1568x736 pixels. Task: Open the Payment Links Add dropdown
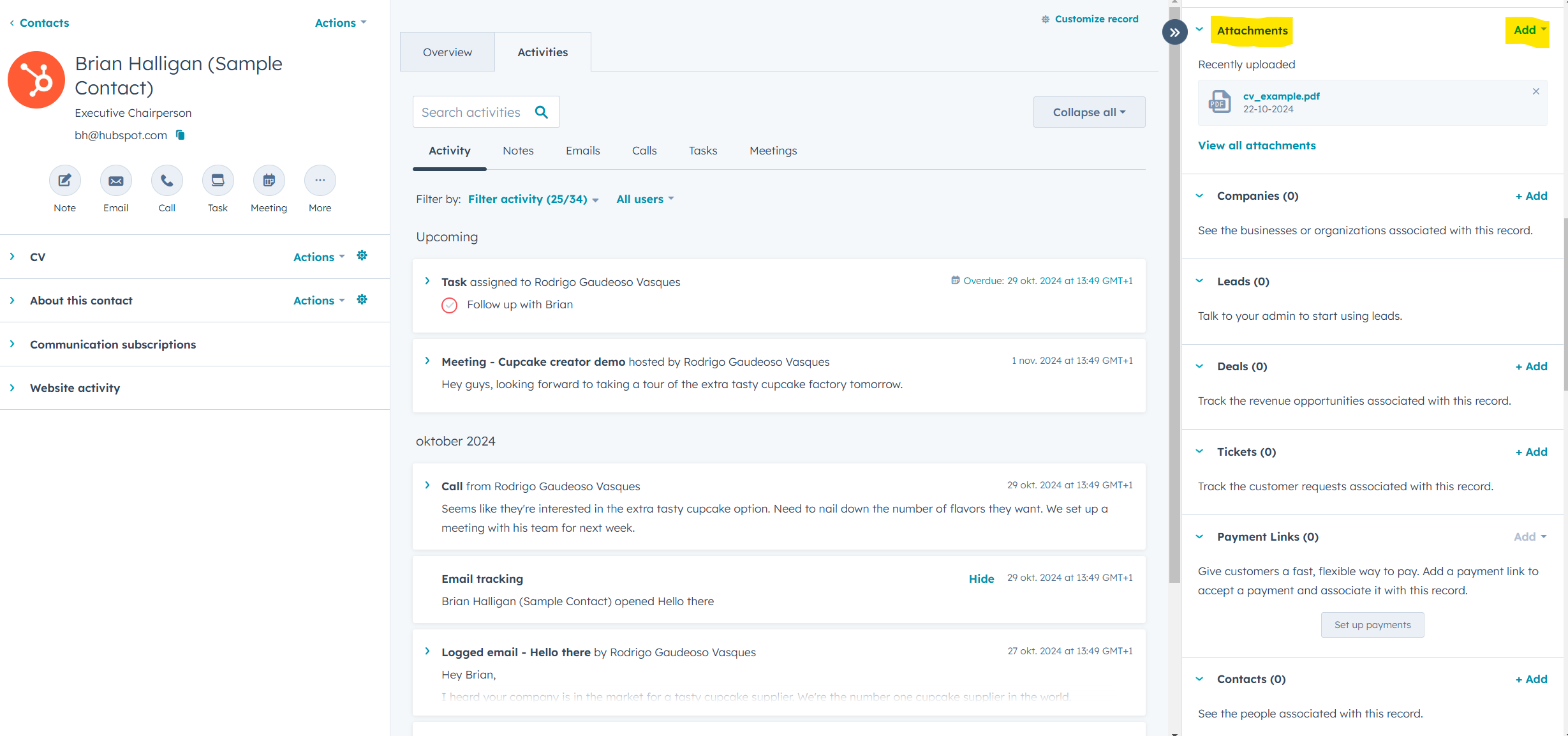click(x=1530, y=537)
